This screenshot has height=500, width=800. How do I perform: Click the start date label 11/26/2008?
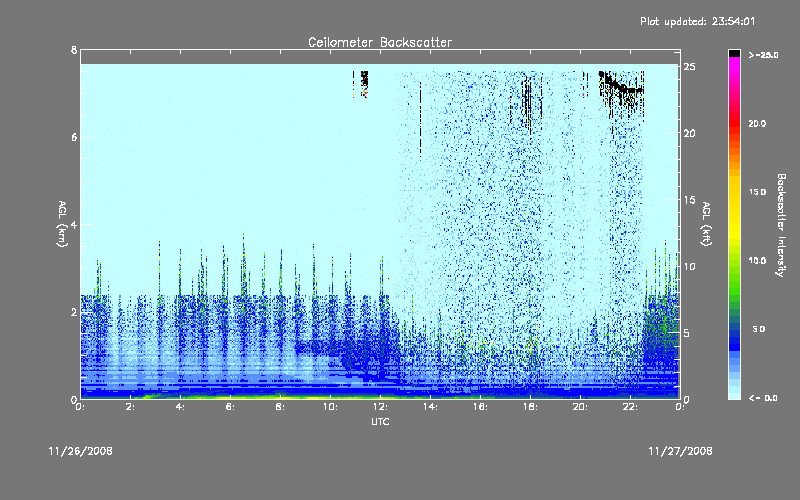pos(81,451)
